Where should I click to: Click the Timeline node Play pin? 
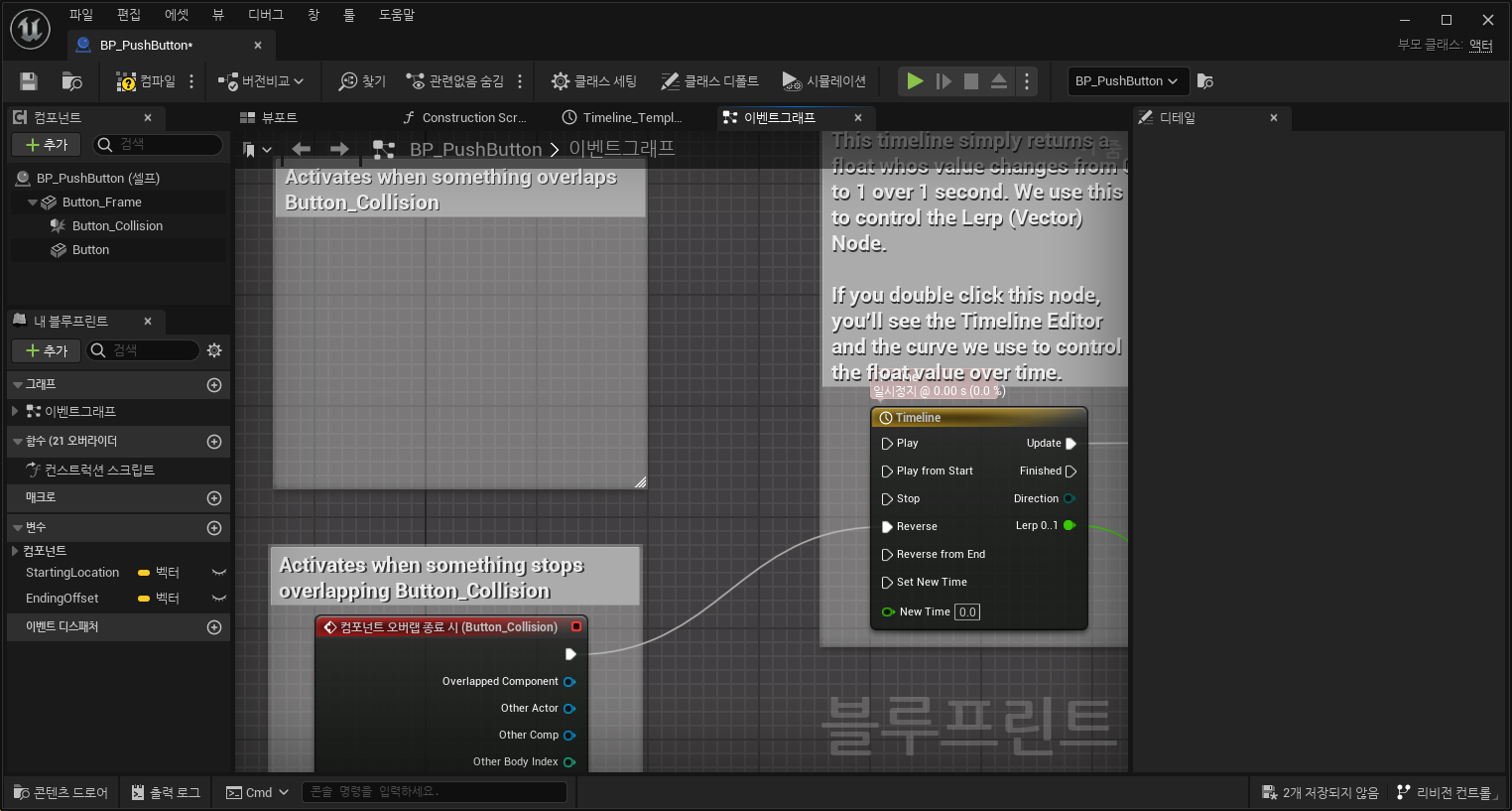coord(887,444)
